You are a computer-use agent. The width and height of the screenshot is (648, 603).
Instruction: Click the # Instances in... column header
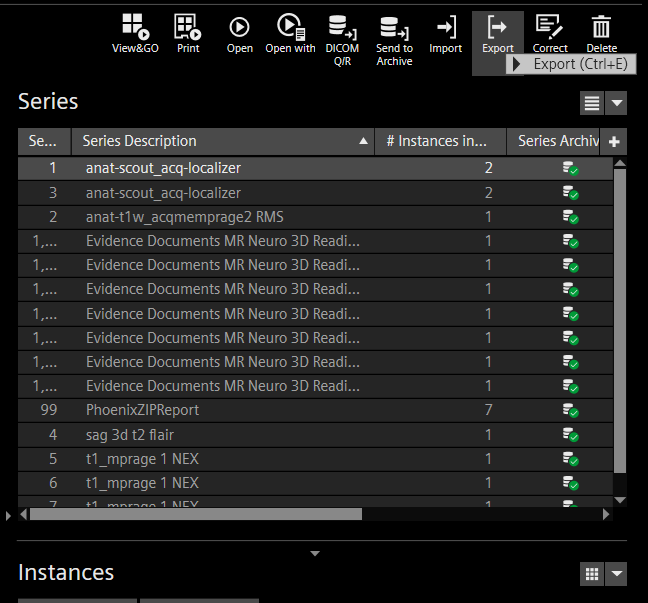click(x=441, y=142)
